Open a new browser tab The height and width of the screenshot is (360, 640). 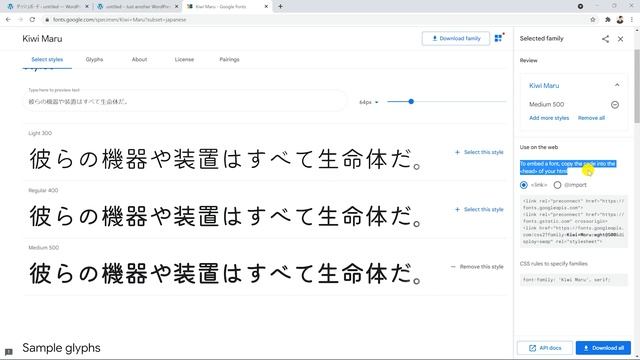pyautogui.click(x=280, y=7)
